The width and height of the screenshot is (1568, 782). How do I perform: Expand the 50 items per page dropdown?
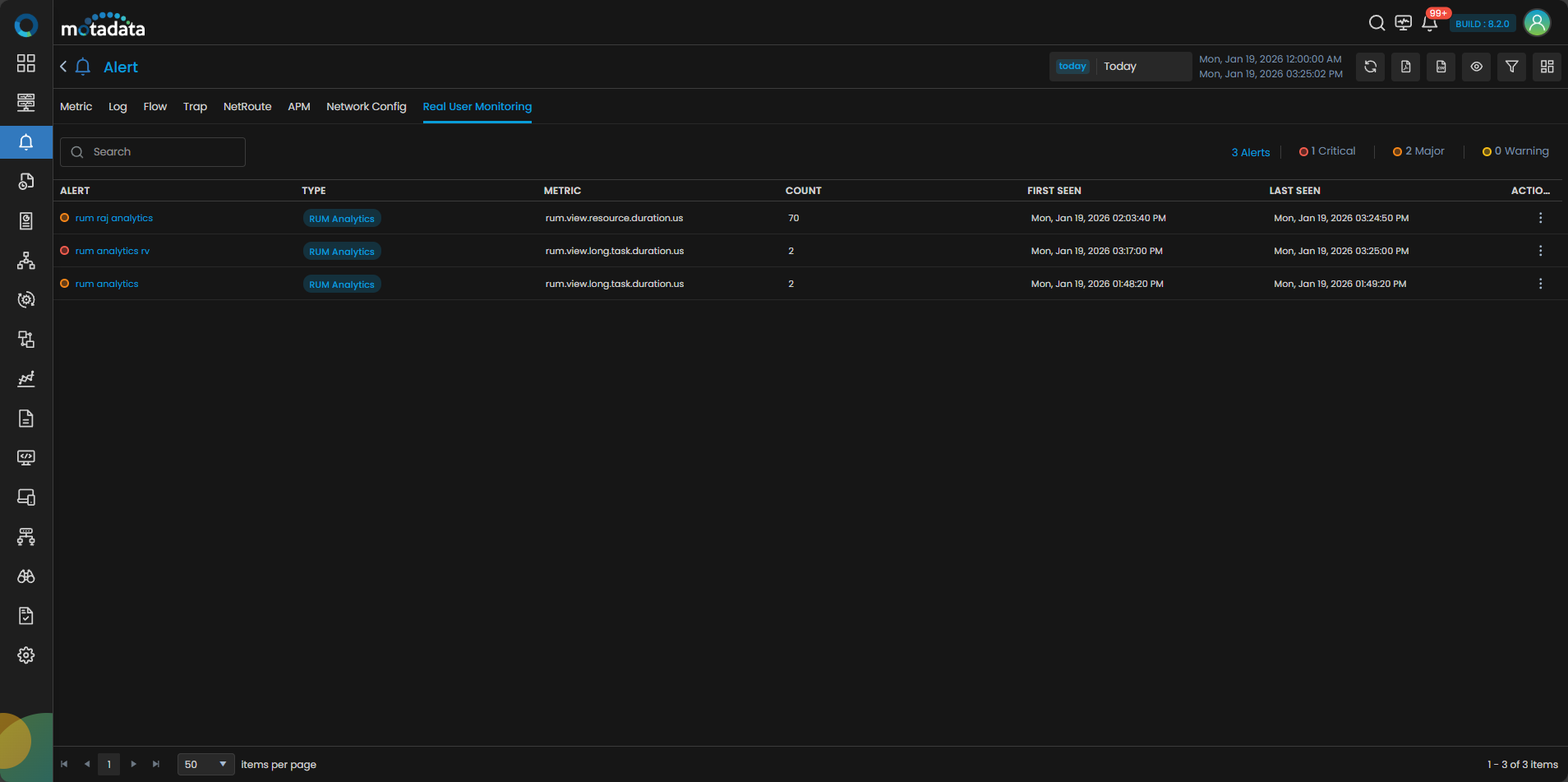[205, 764]
